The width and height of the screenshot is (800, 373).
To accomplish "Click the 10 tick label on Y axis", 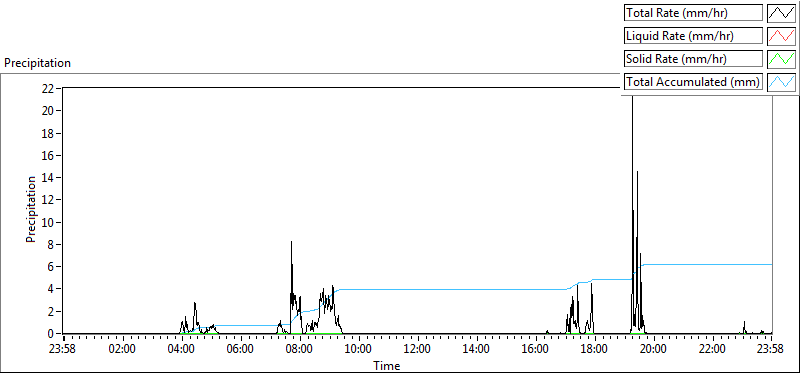I will click(x=49, y=222).
